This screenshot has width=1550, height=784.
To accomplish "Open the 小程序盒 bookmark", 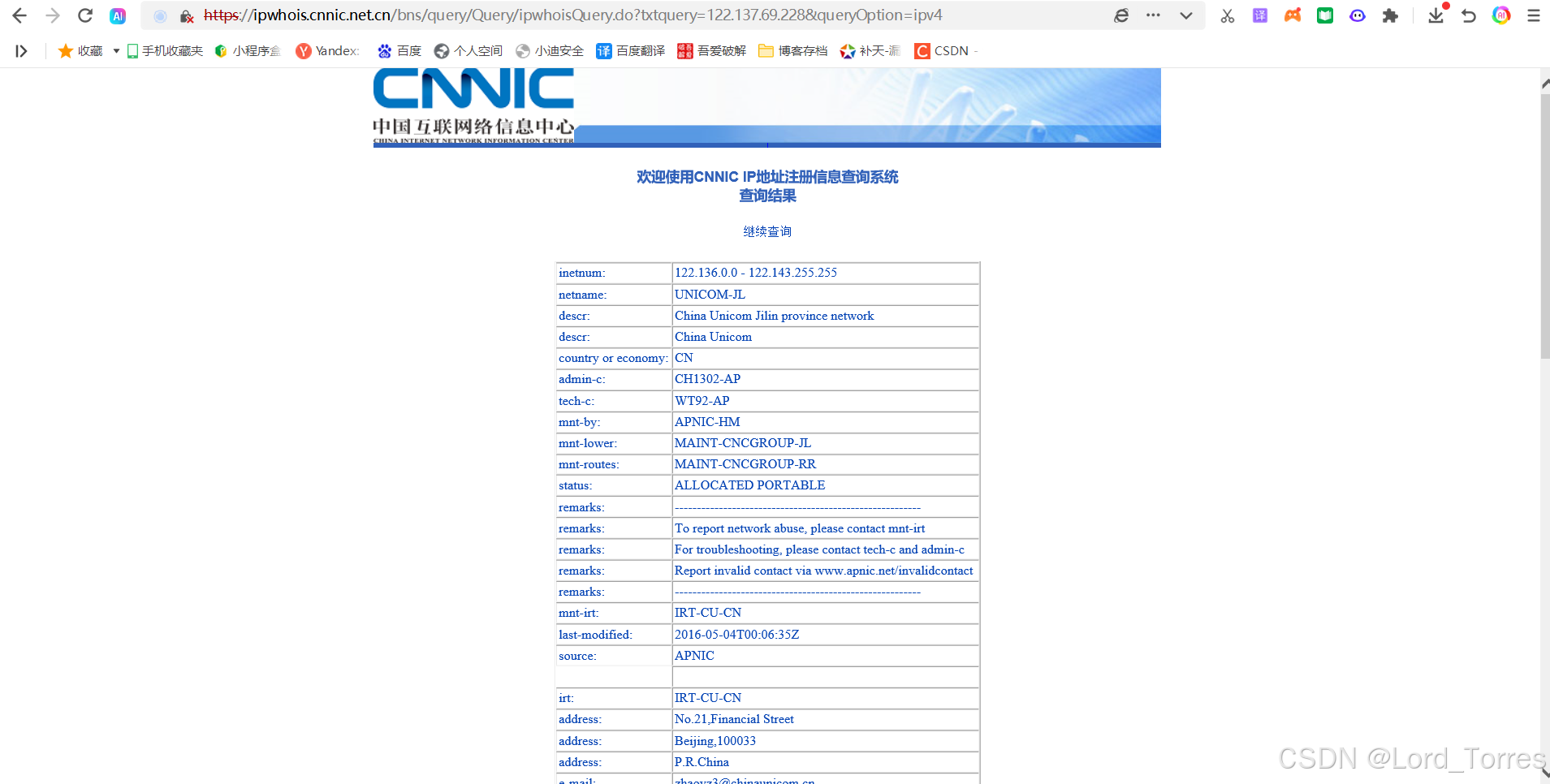I will tap(248, 51).
